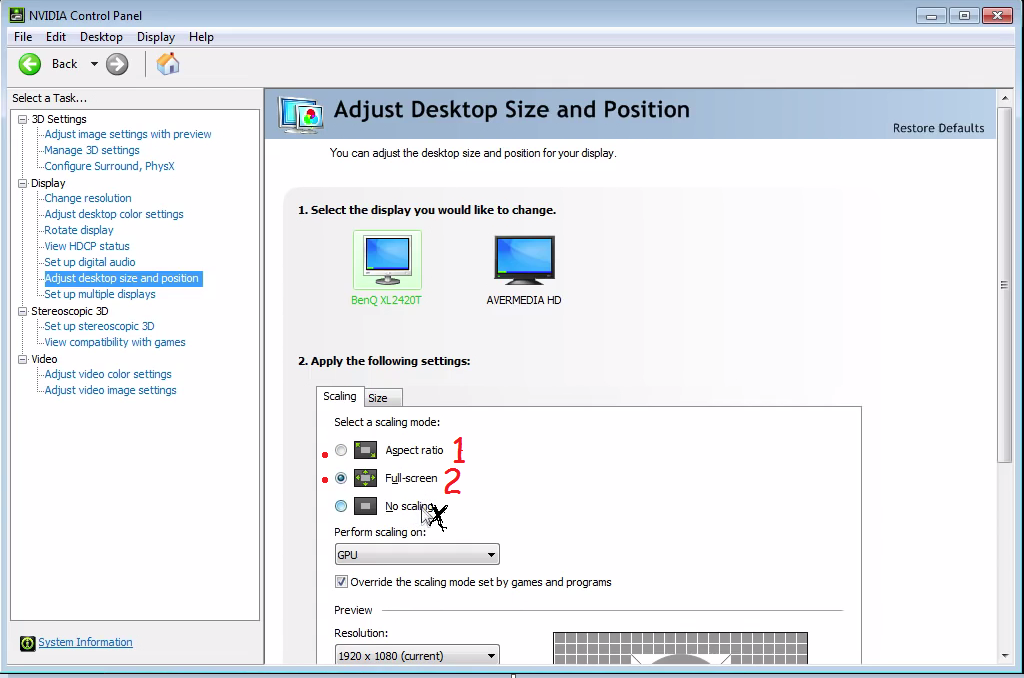Open the System Information link
This screenshot has width=1024, height=678.
pos(86,642)
